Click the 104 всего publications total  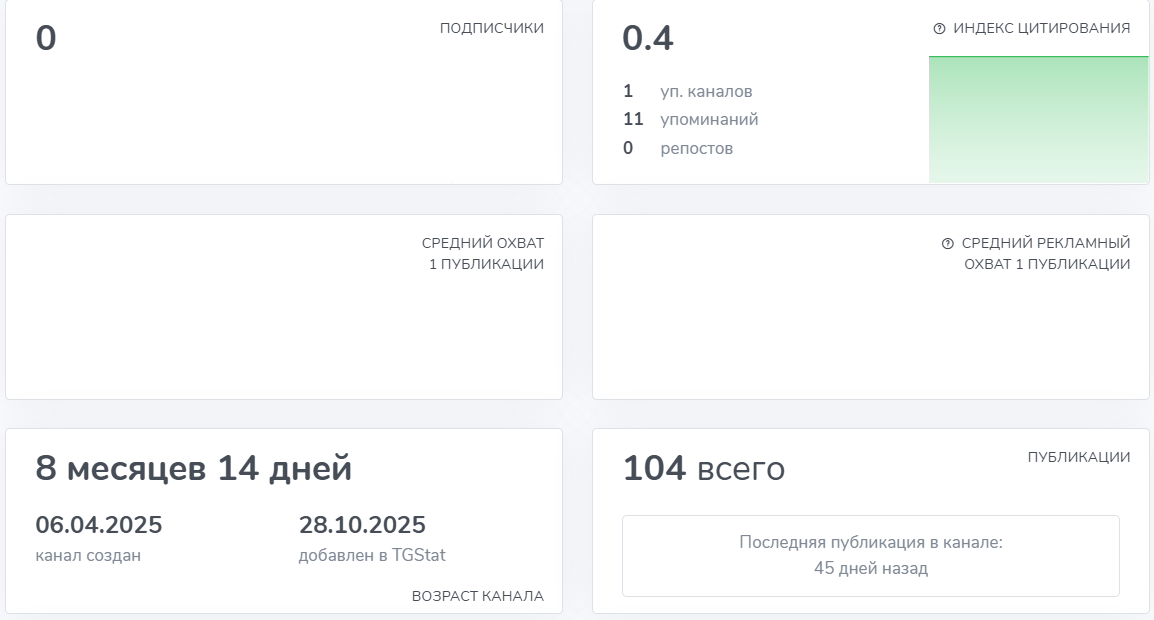[x=704, y=468]
